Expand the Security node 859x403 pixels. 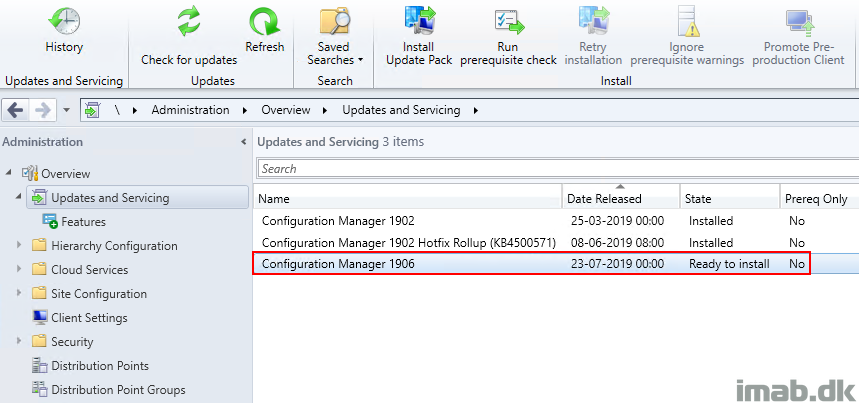click(19, 341)
